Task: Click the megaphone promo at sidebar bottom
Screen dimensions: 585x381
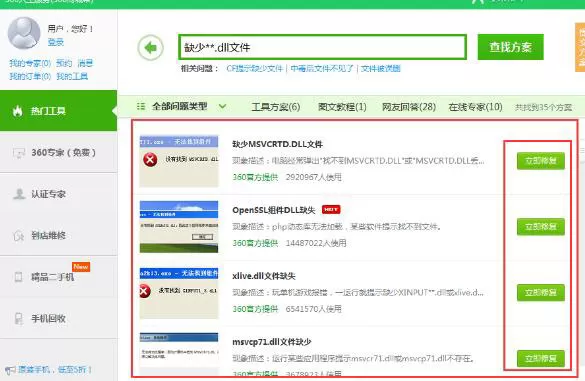Action: (48, 369)
